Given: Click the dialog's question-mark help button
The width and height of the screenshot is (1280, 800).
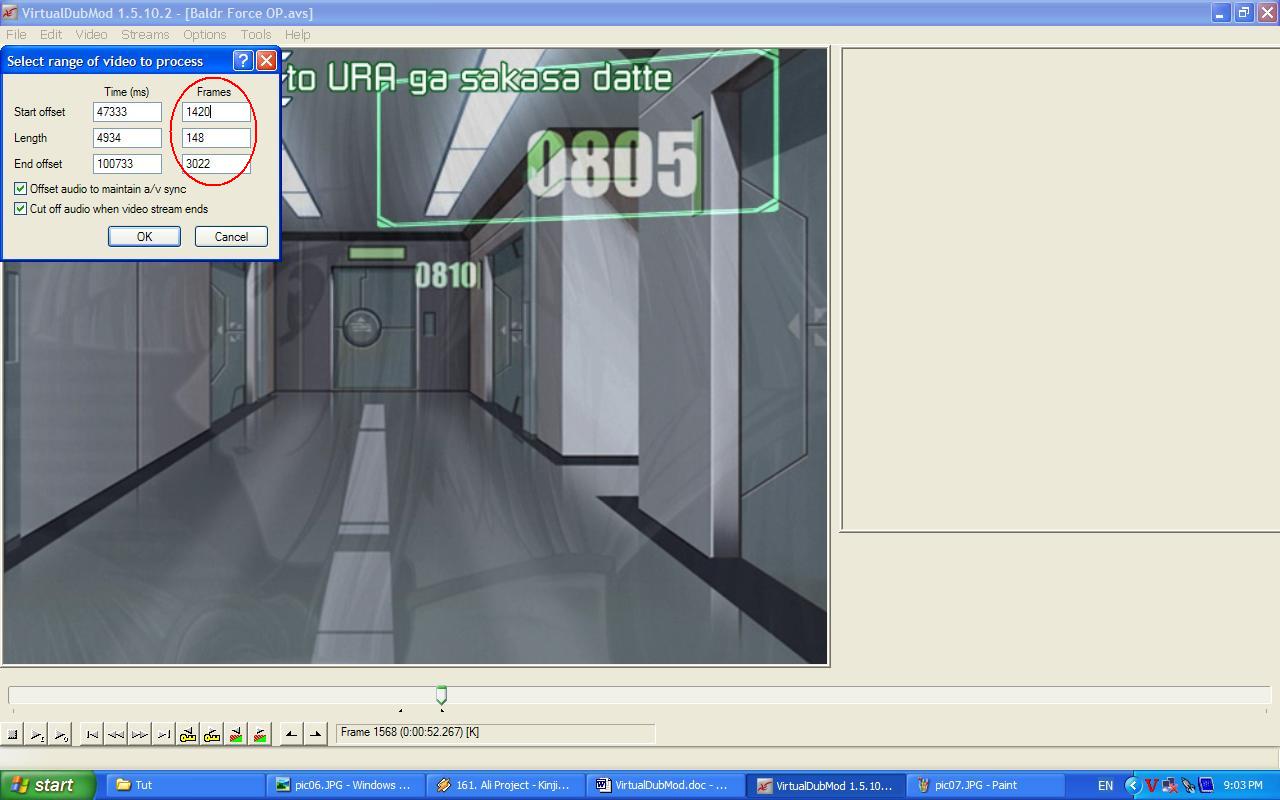Looking at the screenshot, I should [243, 60].
